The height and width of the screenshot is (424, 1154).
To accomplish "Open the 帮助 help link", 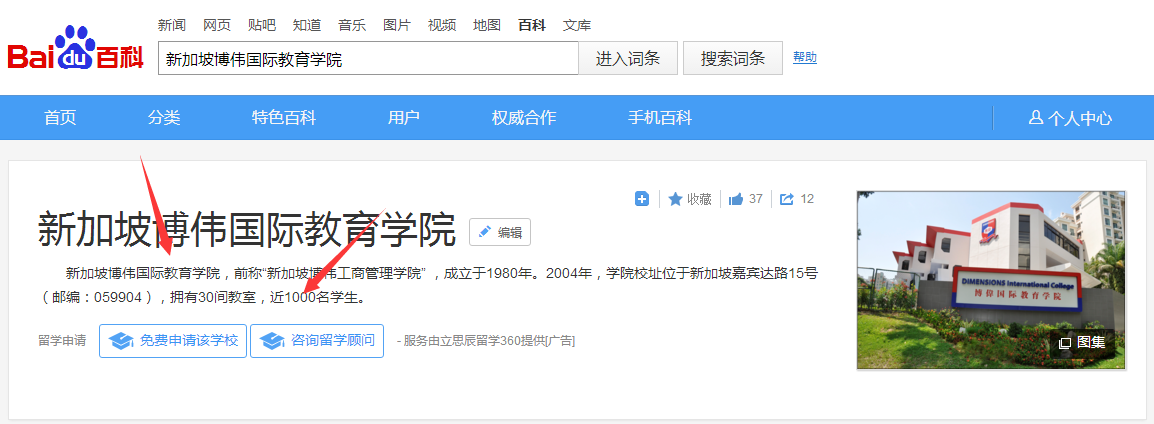I will click(804, 57).
